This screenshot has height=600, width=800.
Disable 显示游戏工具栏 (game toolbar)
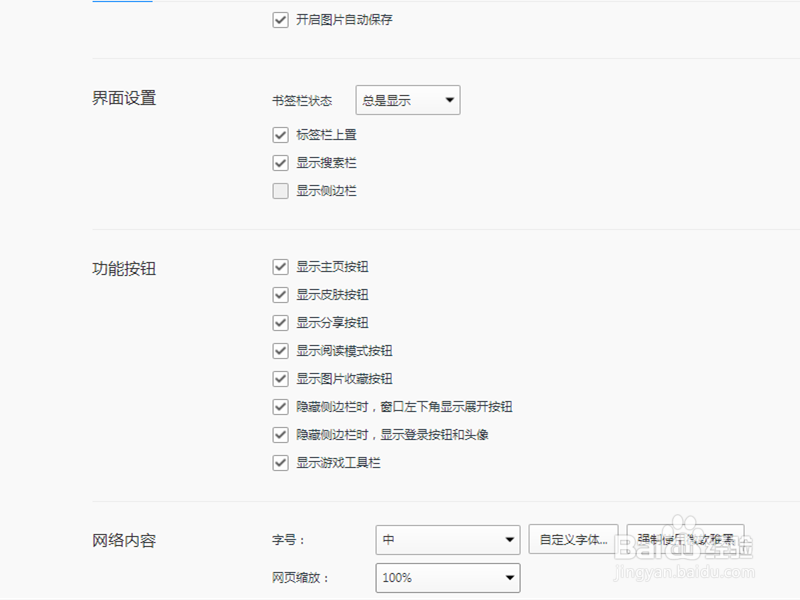click(279, 463)
